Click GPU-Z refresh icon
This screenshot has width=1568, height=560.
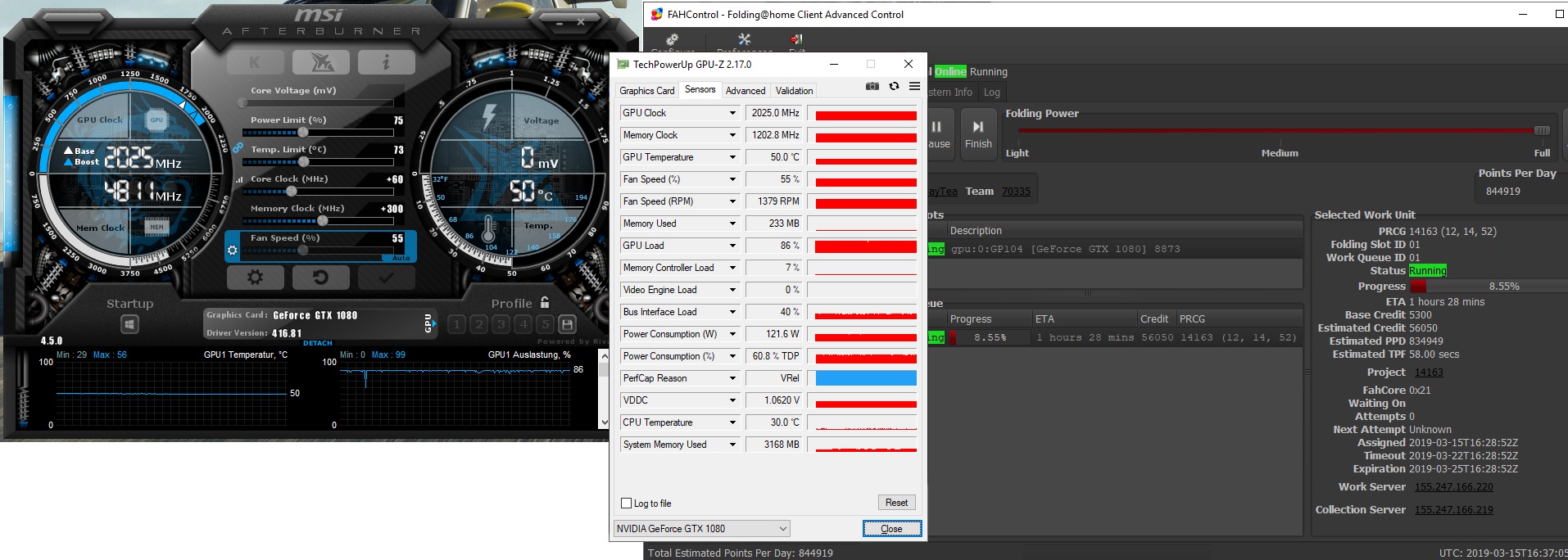click(894, 86)
